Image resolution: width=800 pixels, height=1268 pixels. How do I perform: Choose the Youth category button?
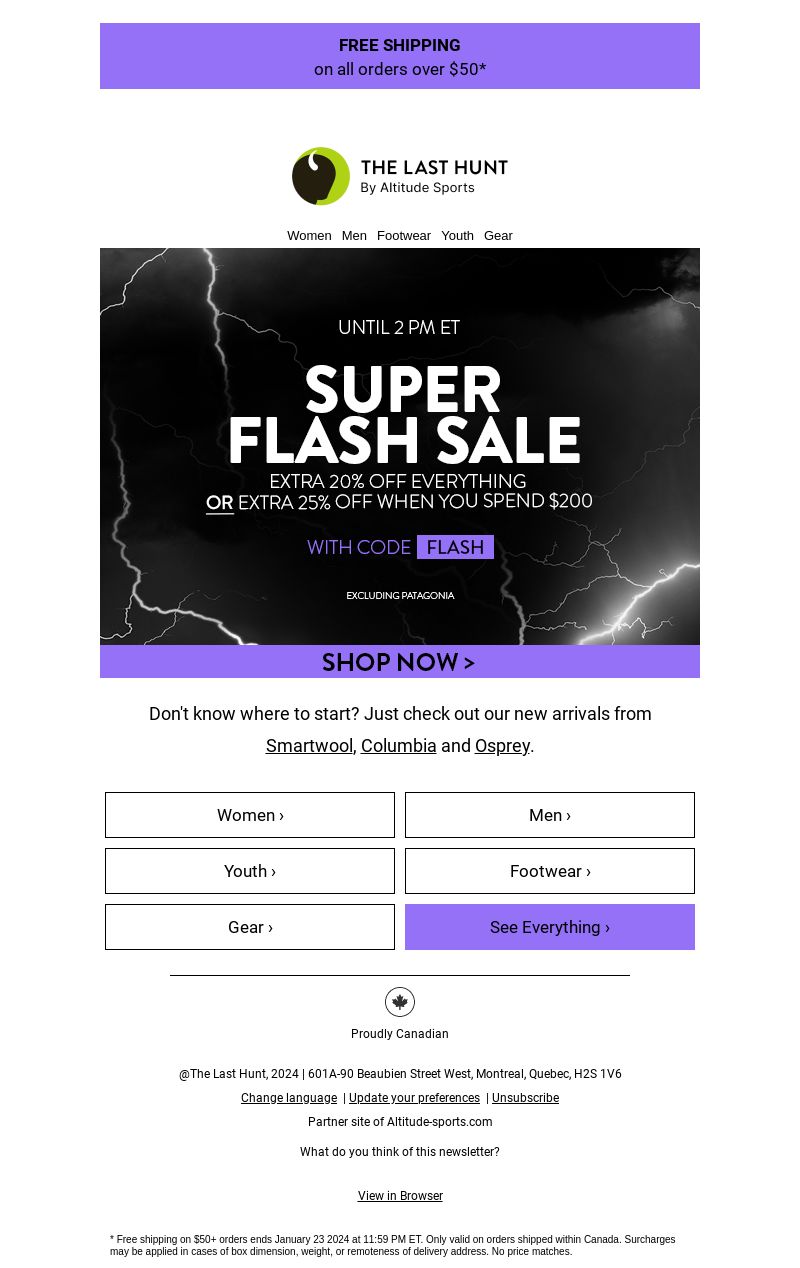point(250,871)
